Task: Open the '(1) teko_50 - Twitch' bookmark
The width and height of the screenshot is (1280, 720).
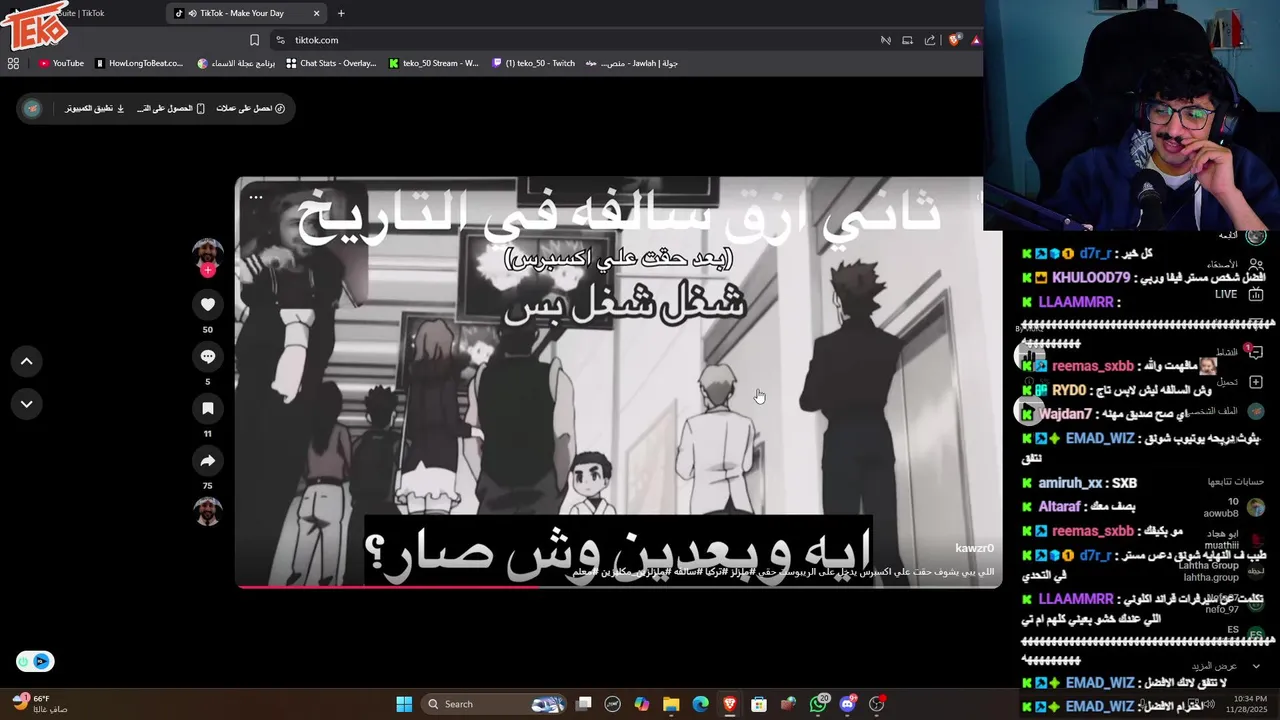Action: [533, 63]
